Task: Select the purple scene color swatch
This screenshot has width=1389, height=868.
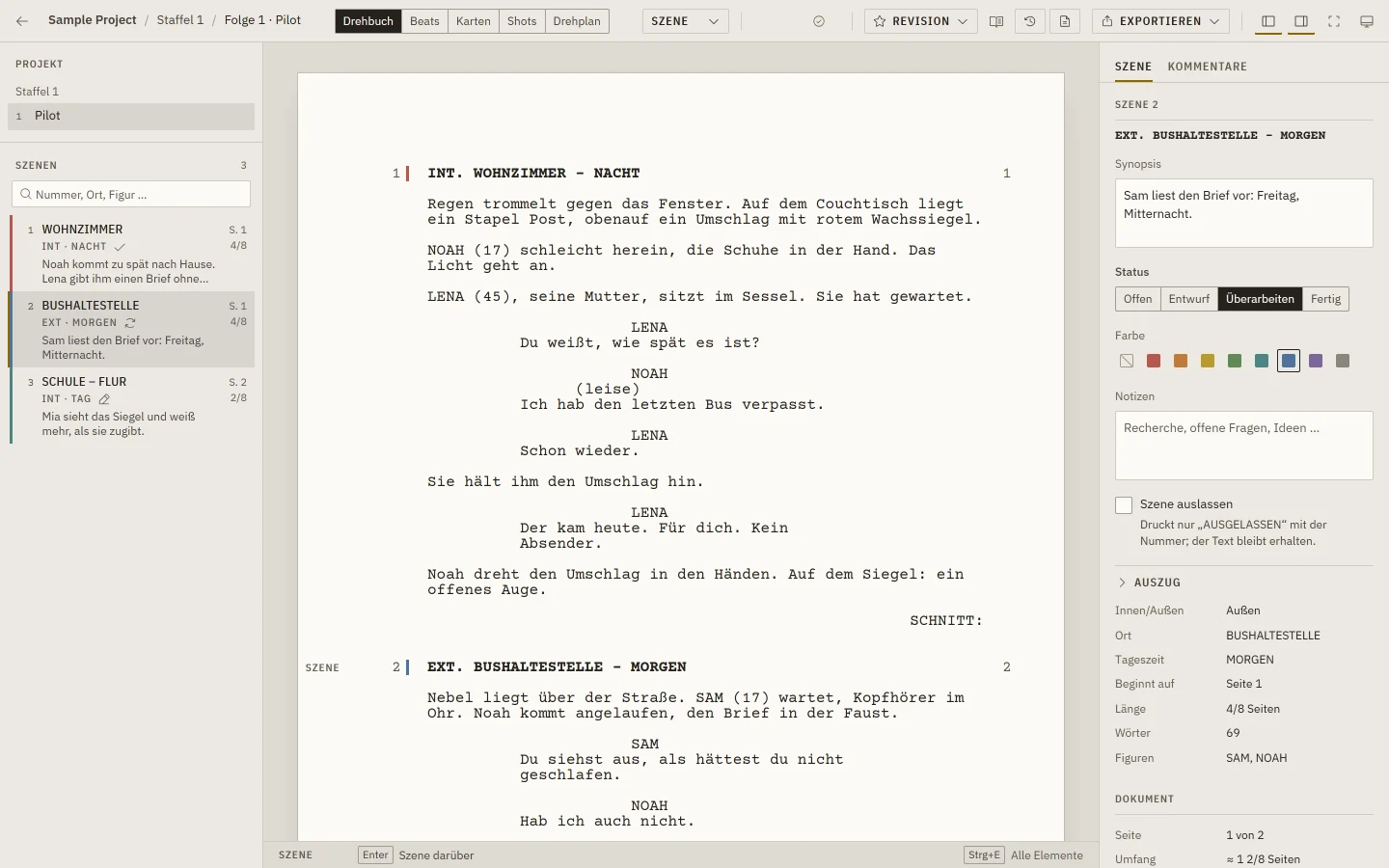Action: point(1316,361)
